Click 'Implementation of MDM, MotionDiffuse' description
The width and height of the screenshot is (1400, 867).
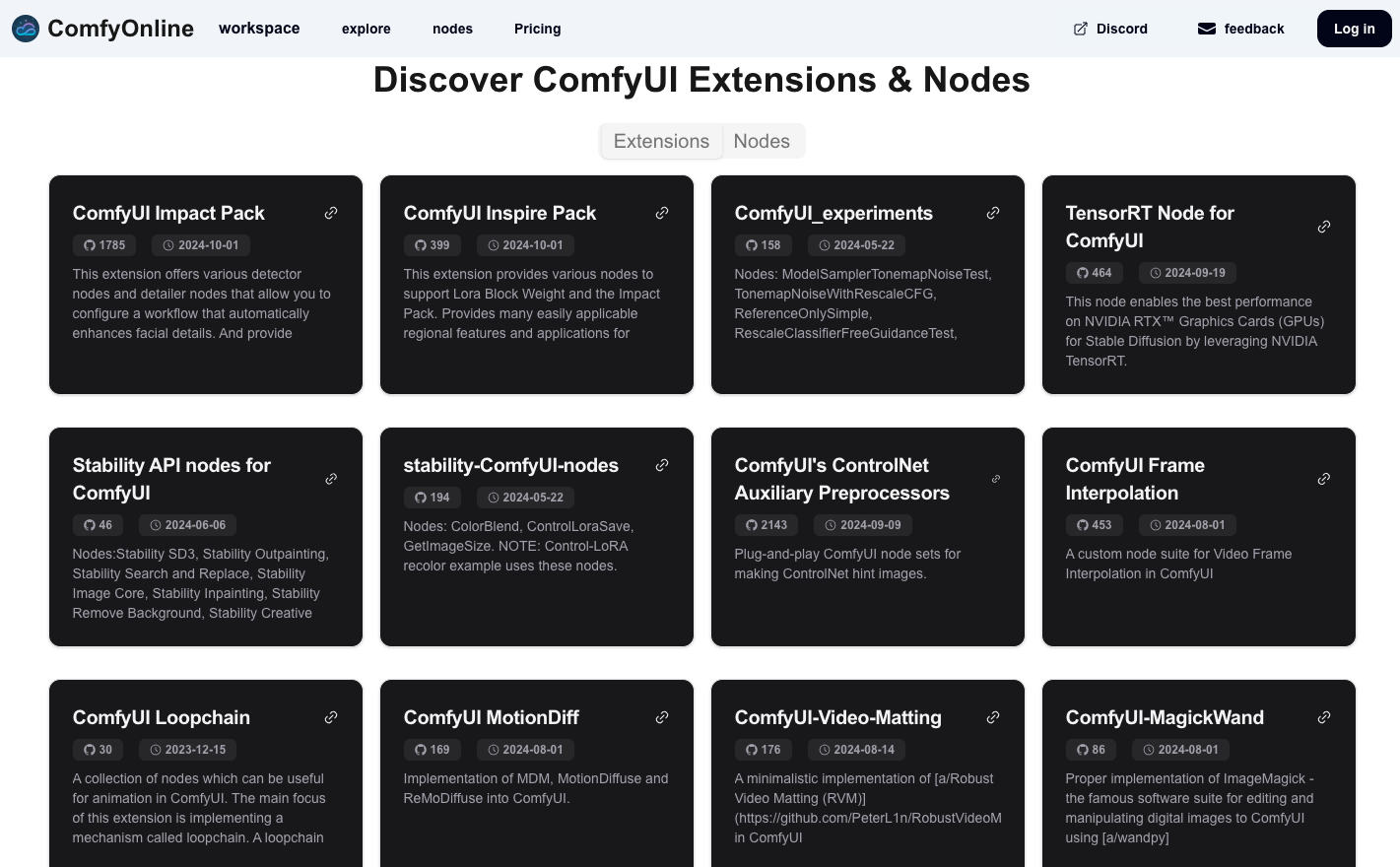pos(536,788)
